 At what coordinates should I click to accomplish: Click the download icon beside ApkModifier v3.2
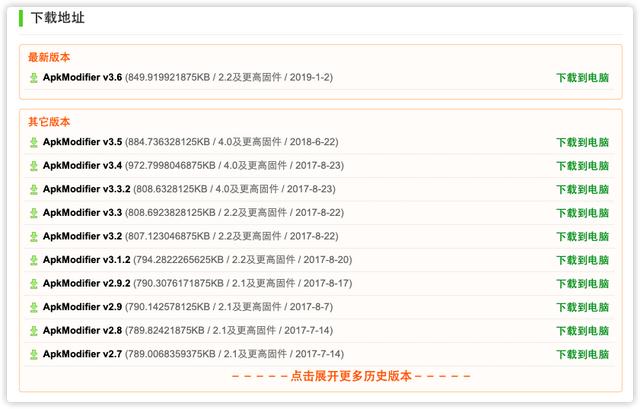(x=34, y=237)
